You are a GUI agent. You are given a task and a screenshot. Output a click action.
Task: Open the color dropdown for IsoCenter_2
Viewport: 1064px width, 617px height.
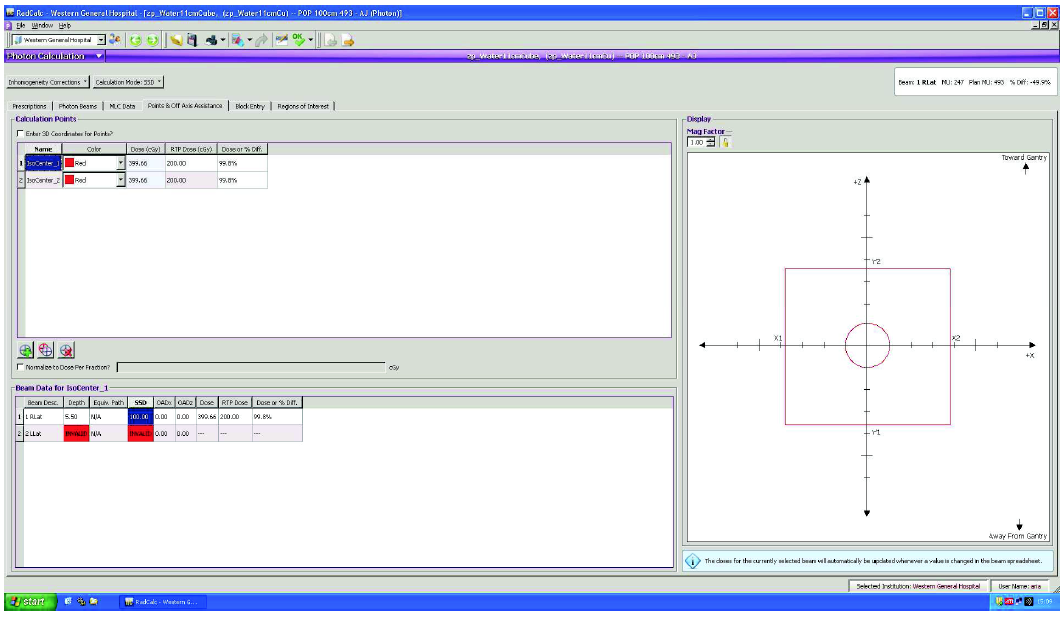121,181
